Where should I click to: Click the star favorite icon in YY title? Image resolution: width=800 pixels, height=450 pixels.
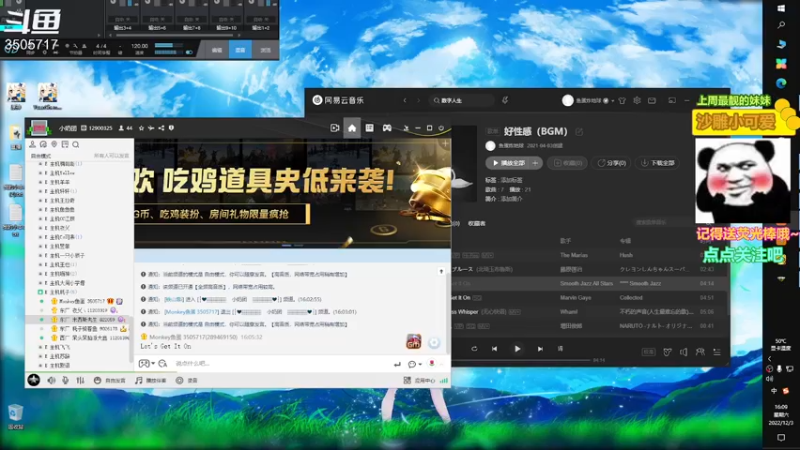coord(141,128)
